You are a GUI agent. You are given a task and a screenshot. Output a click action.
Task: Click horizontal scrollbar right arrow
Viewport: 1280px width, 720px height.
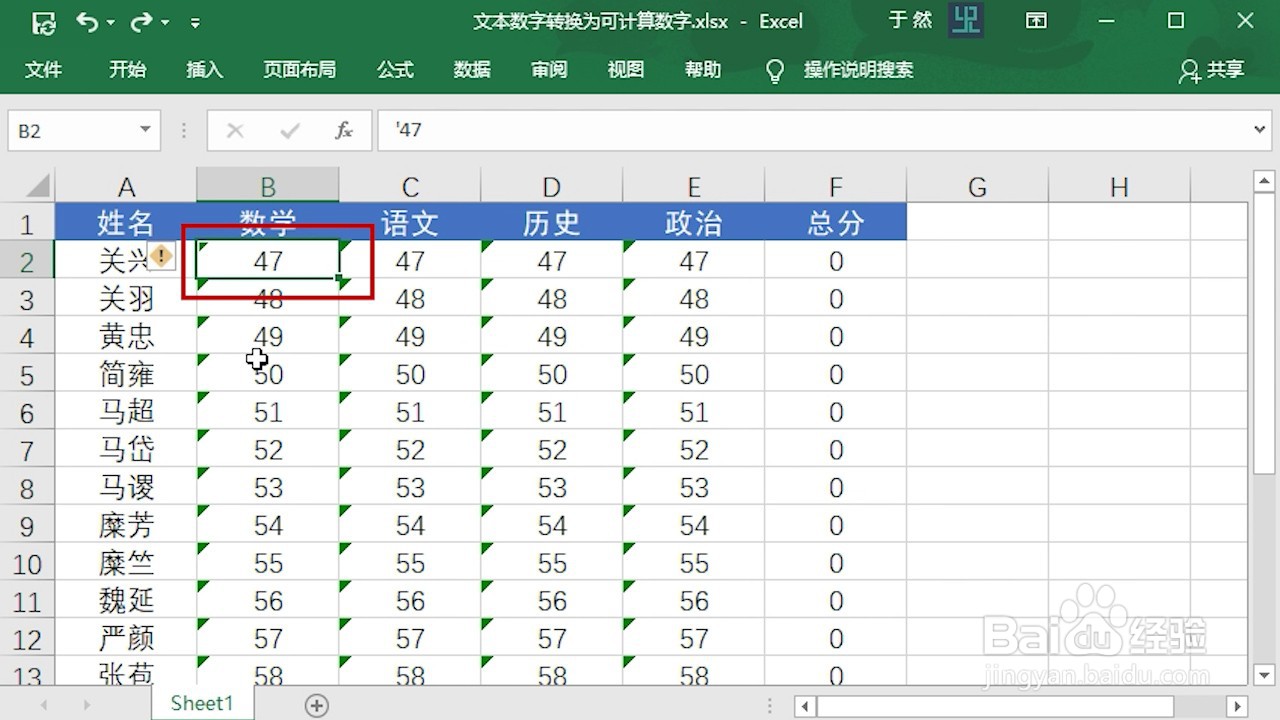[x=1238, y=706]
